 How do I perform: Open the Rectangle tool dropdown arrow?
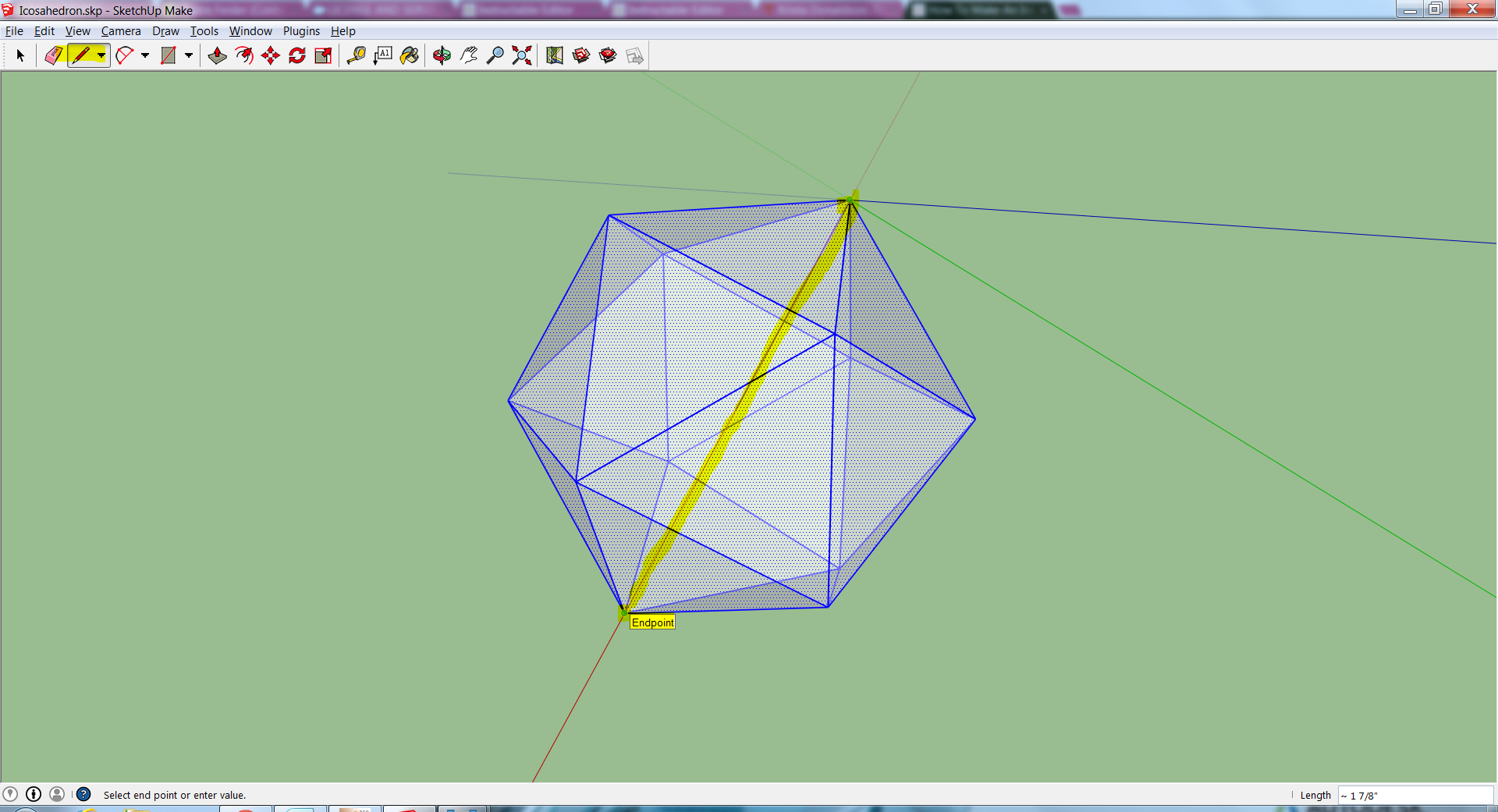pyautogui.click(x=189, y=55)
